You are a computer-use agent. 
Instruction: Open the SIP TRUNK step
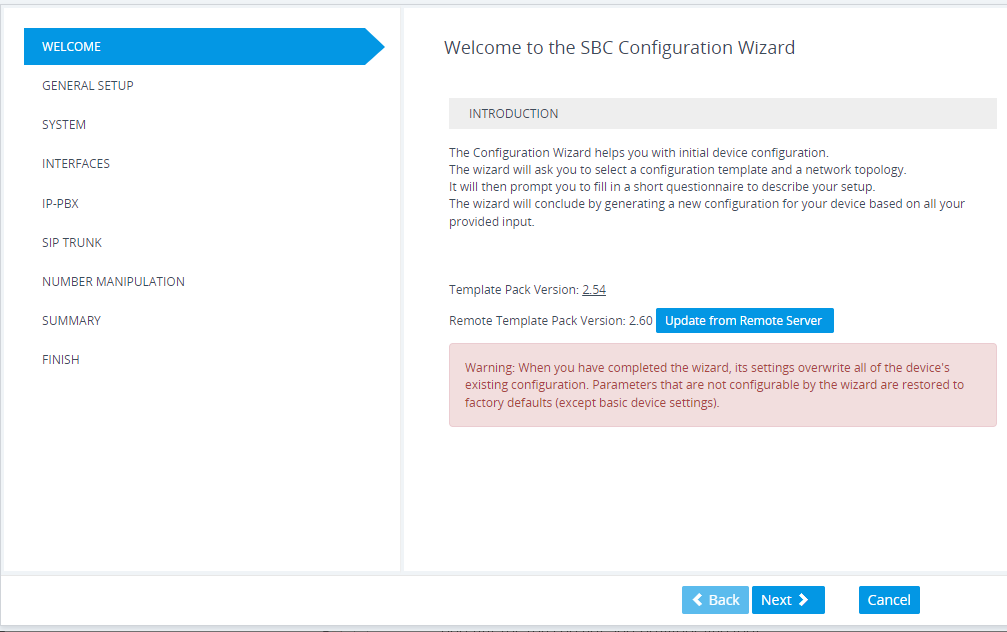click(72, 242)
